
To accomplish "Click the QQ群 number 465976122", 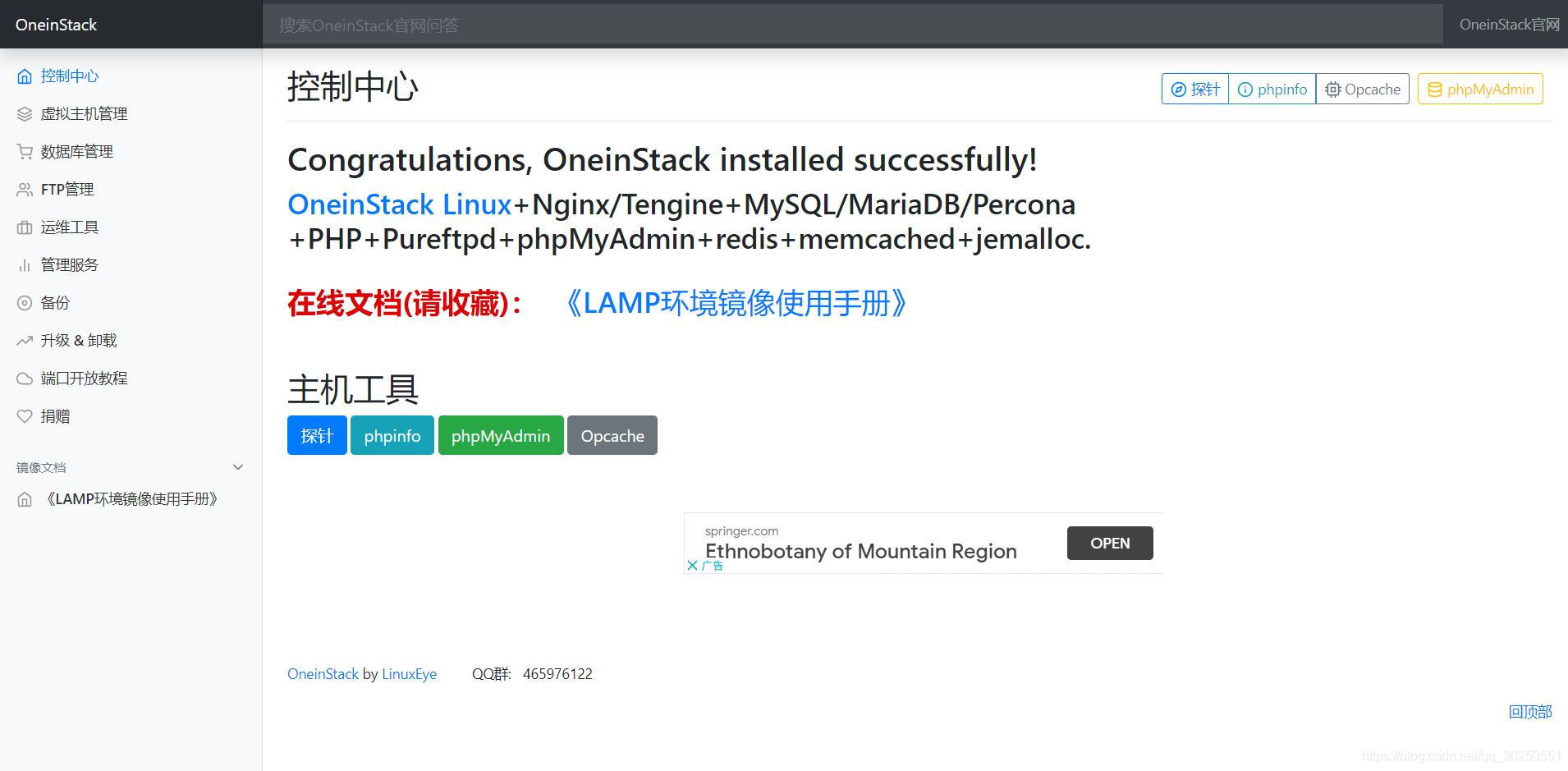I will tap(557, 674).
